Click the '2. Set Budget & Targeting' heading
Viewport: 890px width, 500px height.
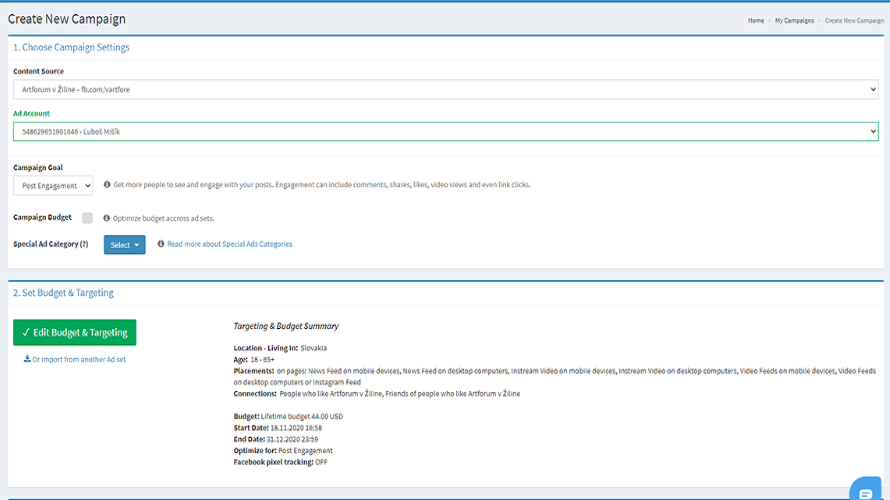(x=63, y=293)
